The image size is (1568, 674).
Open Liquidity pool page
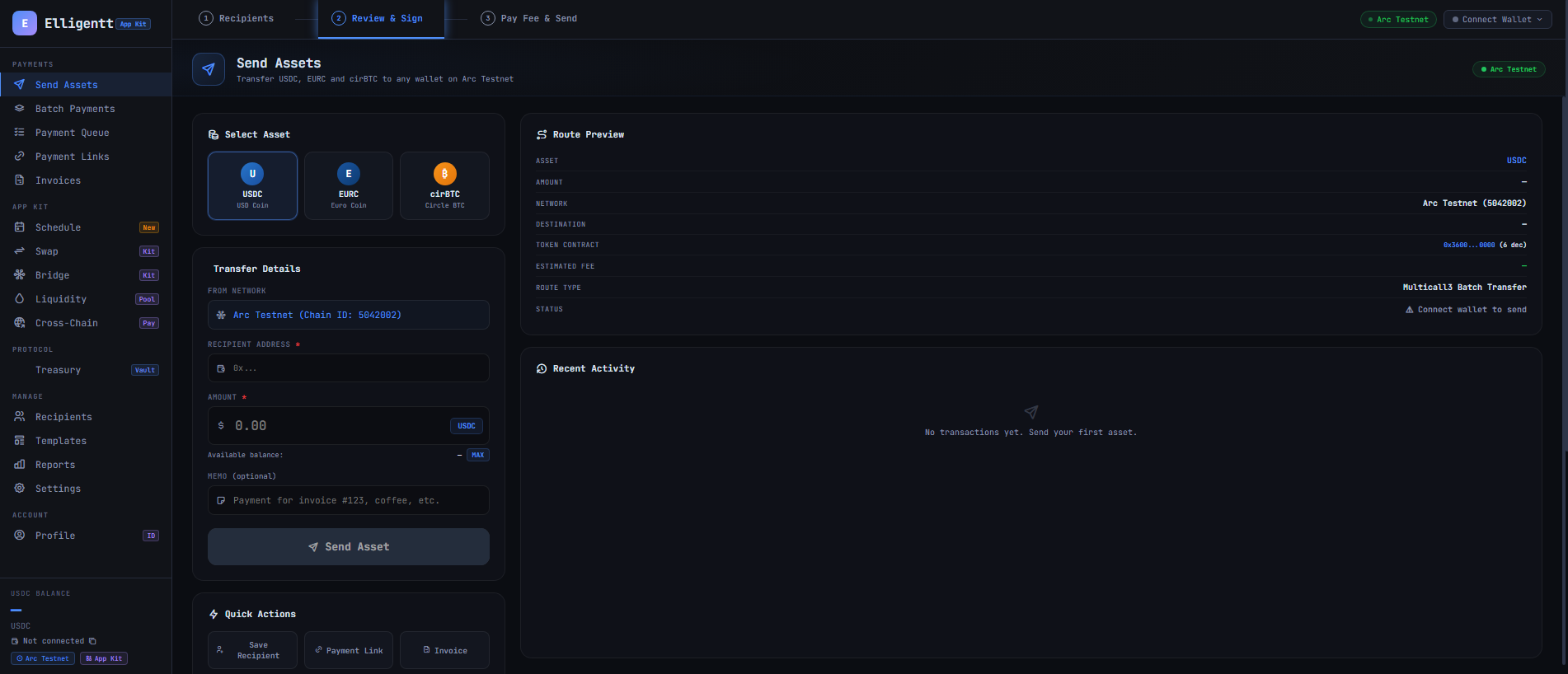pos(86,299)
